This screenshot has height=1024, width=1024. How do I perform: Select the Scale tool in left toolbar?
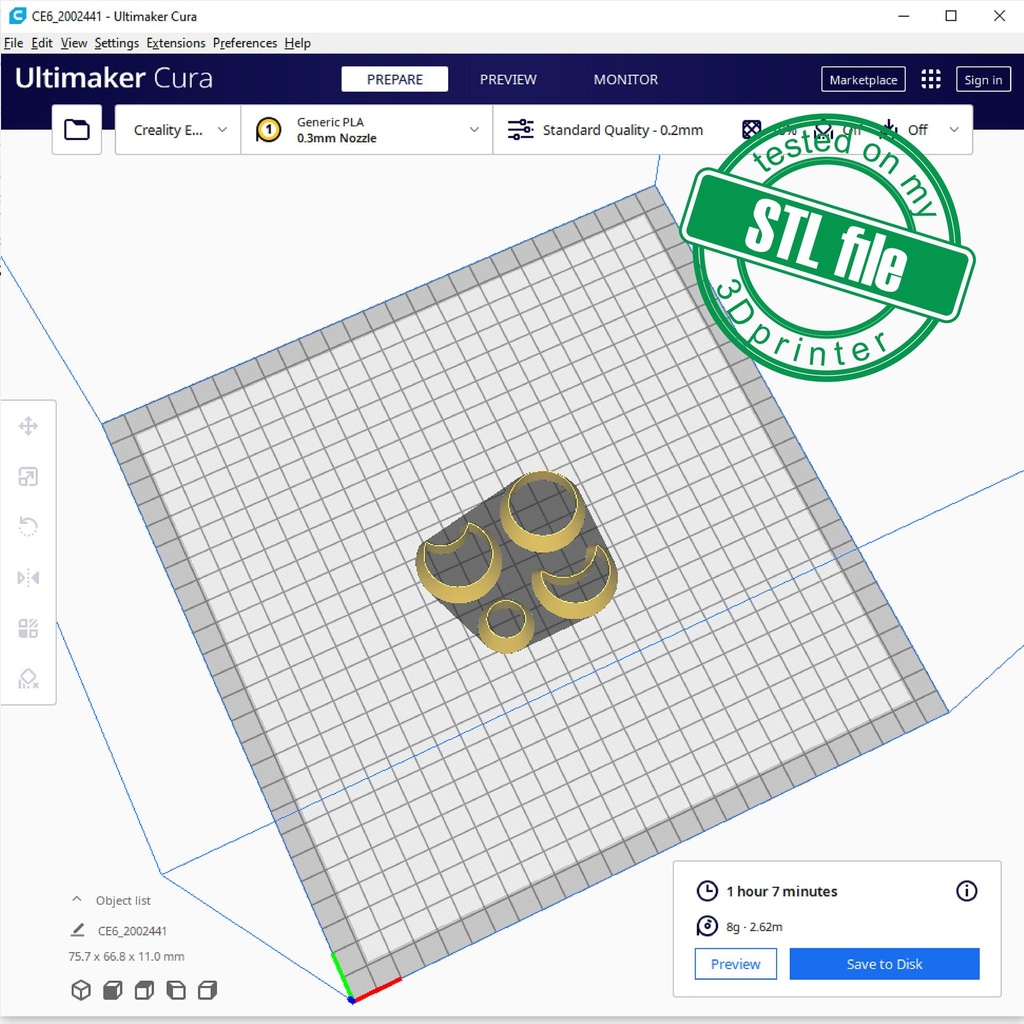pos(28,477)
